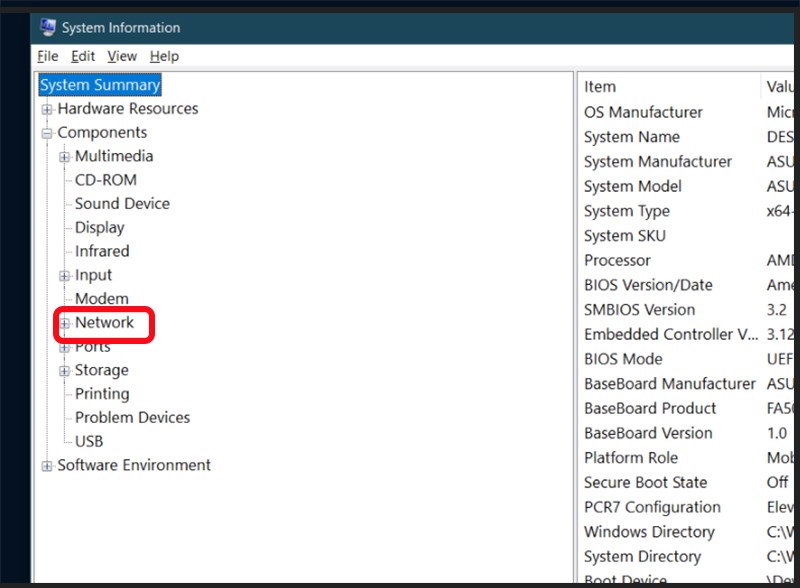Click the BaseBoard Product row
The image size is (800, 588).
(687, 408)
